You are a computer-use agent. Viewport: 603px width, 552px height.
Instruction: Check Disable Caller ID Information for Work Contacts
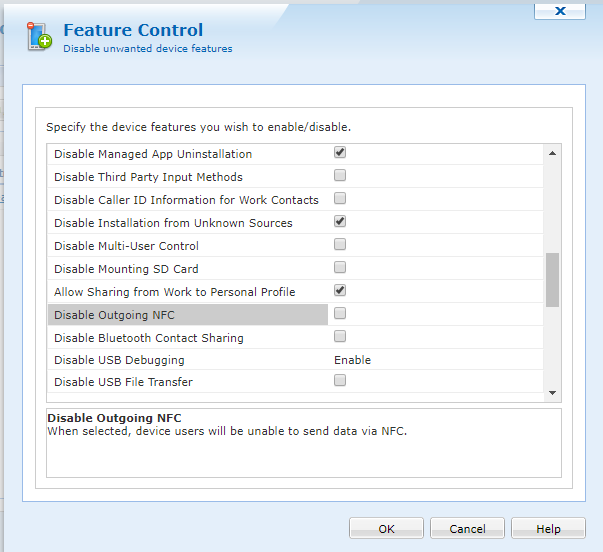click(x=340, y=199)
